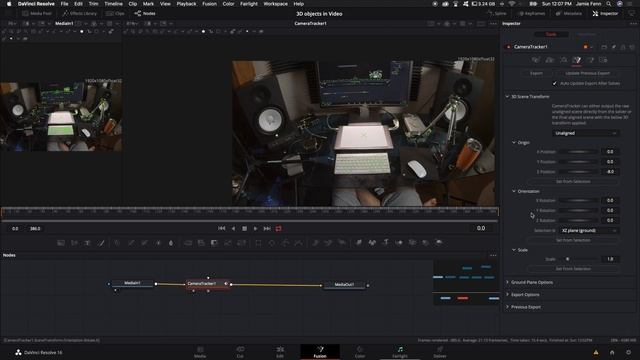
Task: Collapse the Scale section
Action: (x=514, y=250)
